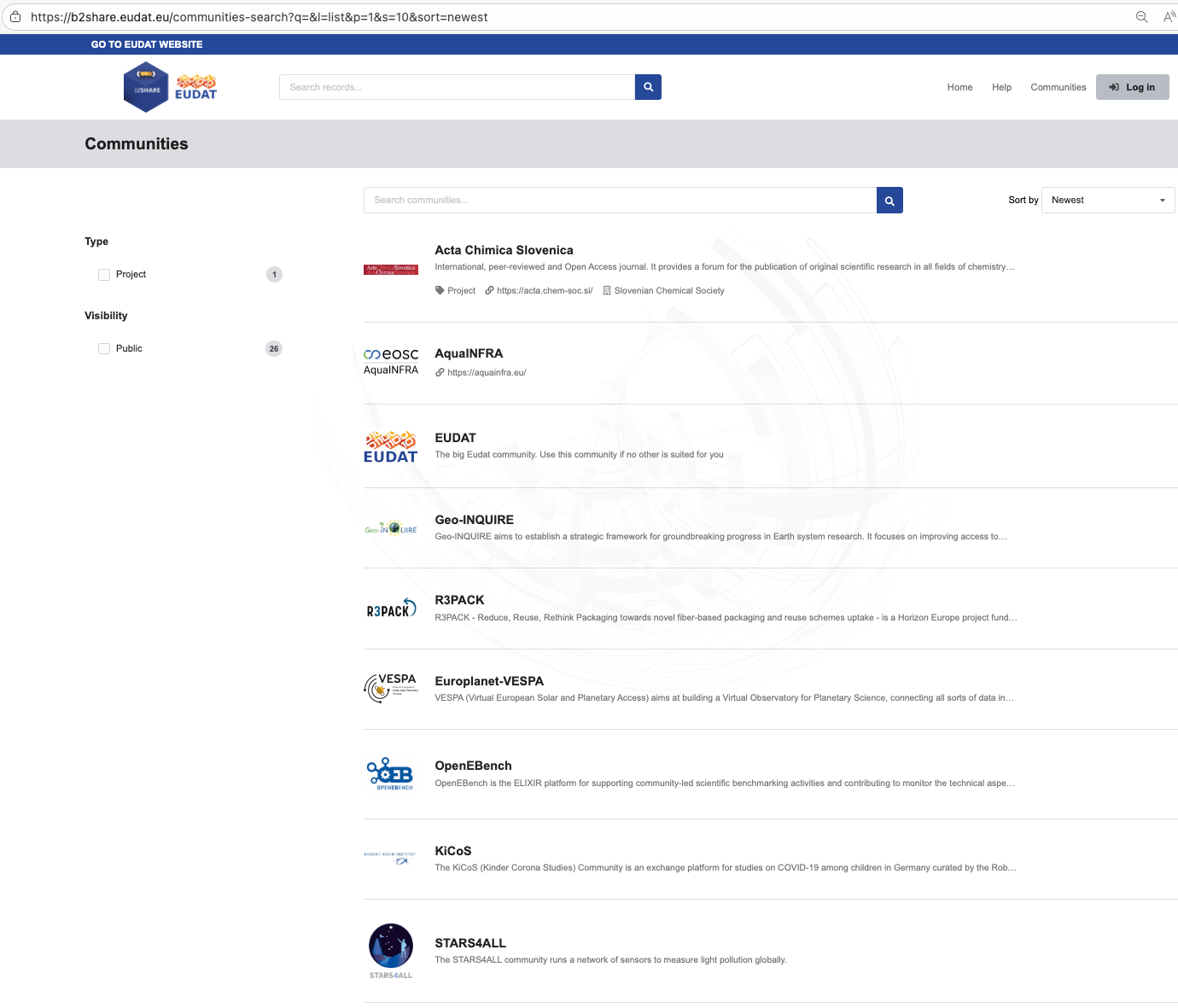This screenshot has width=1178, height=1008.
Task: Click the Project tag on Acta Chimica
Action: (461, 291)
